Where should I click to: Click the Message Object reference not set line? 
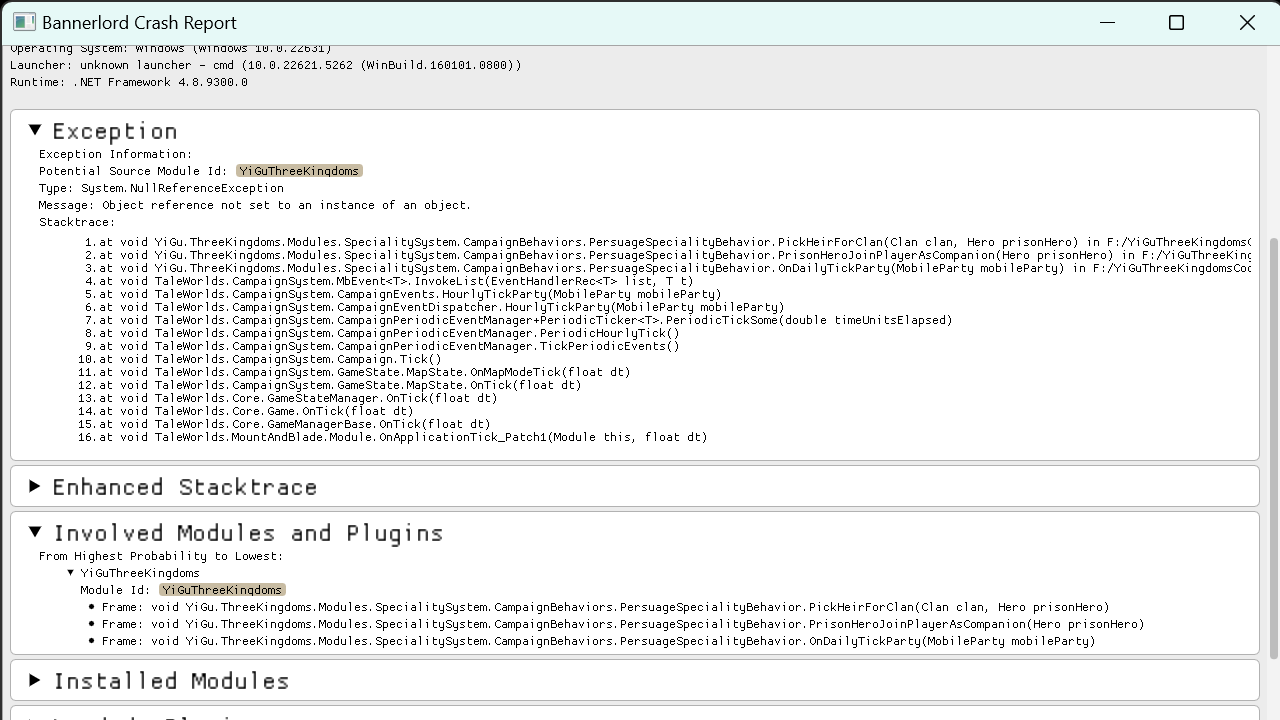255,205
